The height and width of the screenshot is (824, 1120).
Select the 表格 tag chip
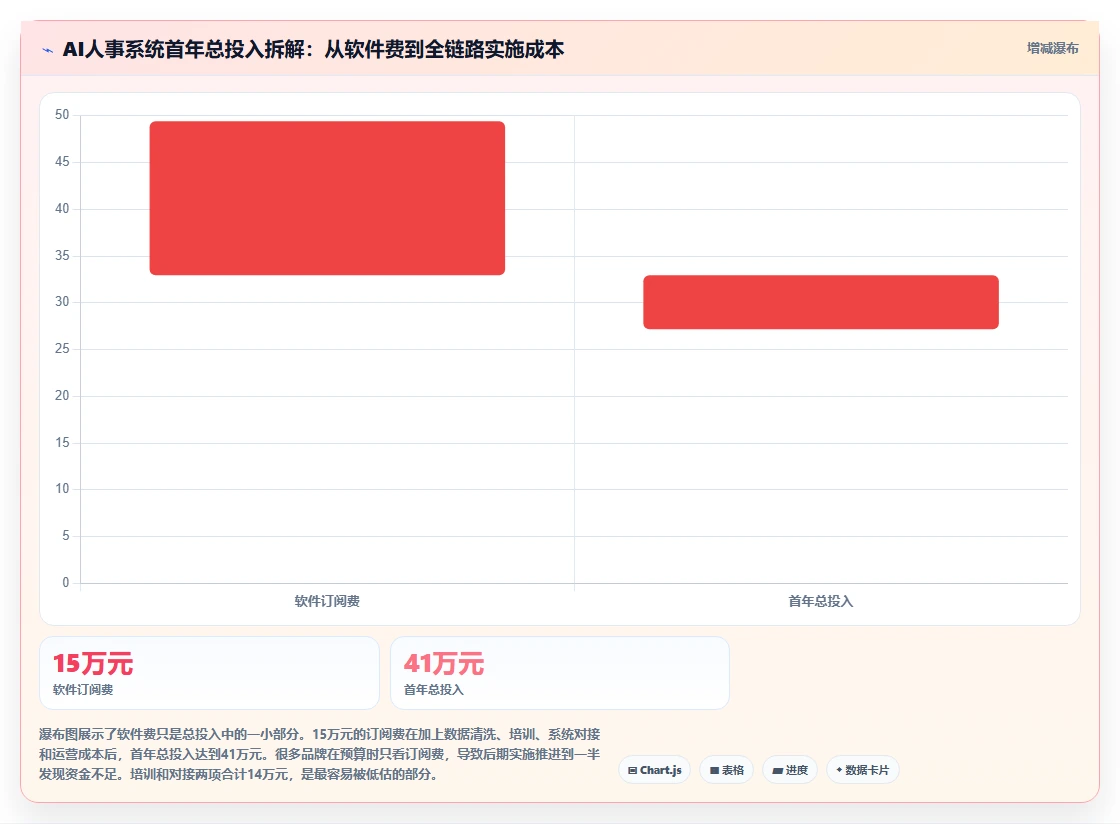pyautogui.click(x=726, y=770)
